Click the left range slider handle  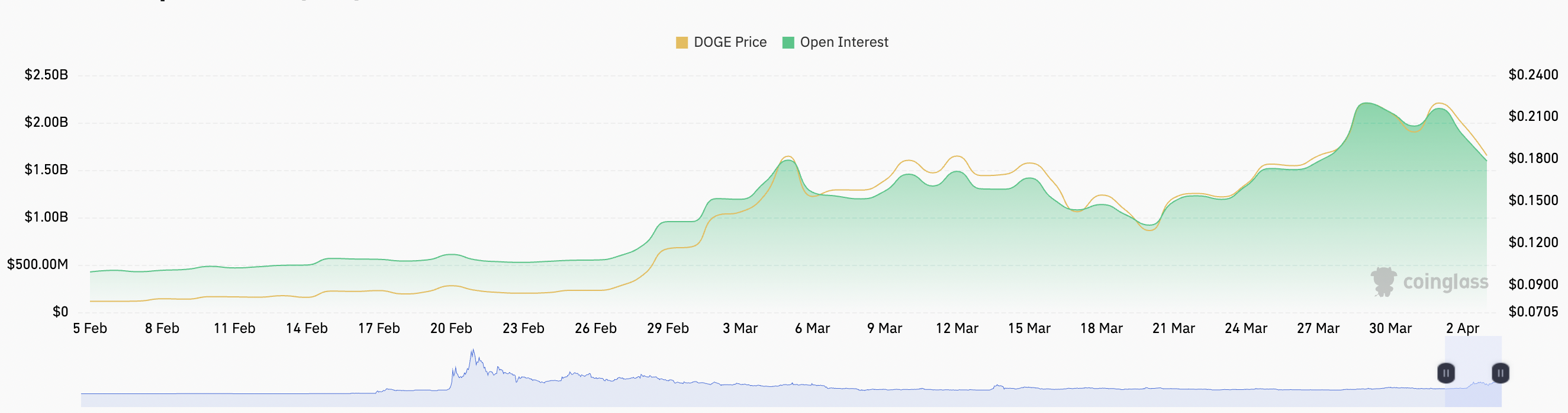click(1445, 373)
